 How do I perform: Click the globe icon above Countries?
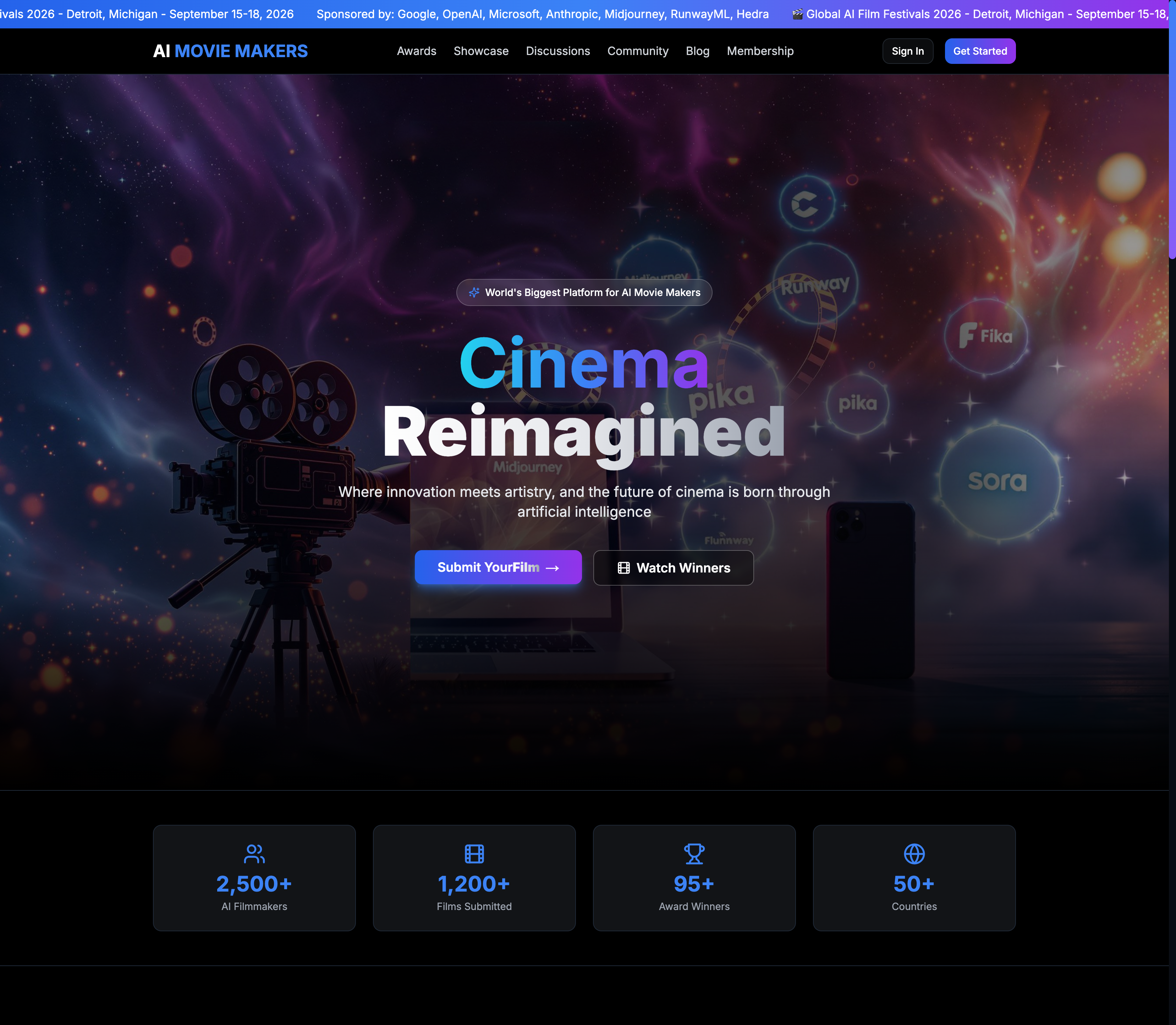(x=914, y=854)
